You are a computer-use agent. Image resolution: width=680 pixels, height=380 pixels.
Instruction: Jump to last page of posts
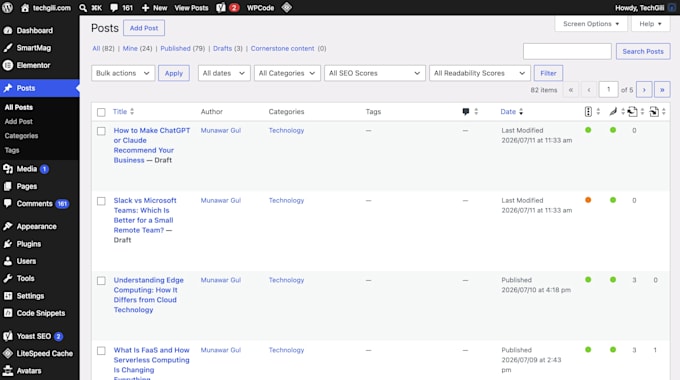662,90
